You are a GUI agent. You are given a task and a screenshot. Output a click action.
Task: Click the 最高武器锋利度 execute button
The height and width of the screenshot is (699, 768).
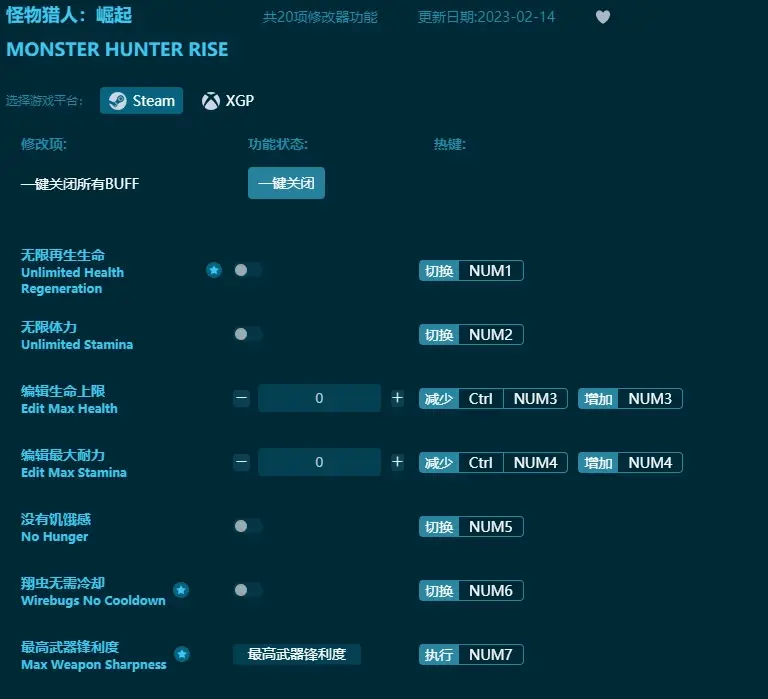coord(297,654)
